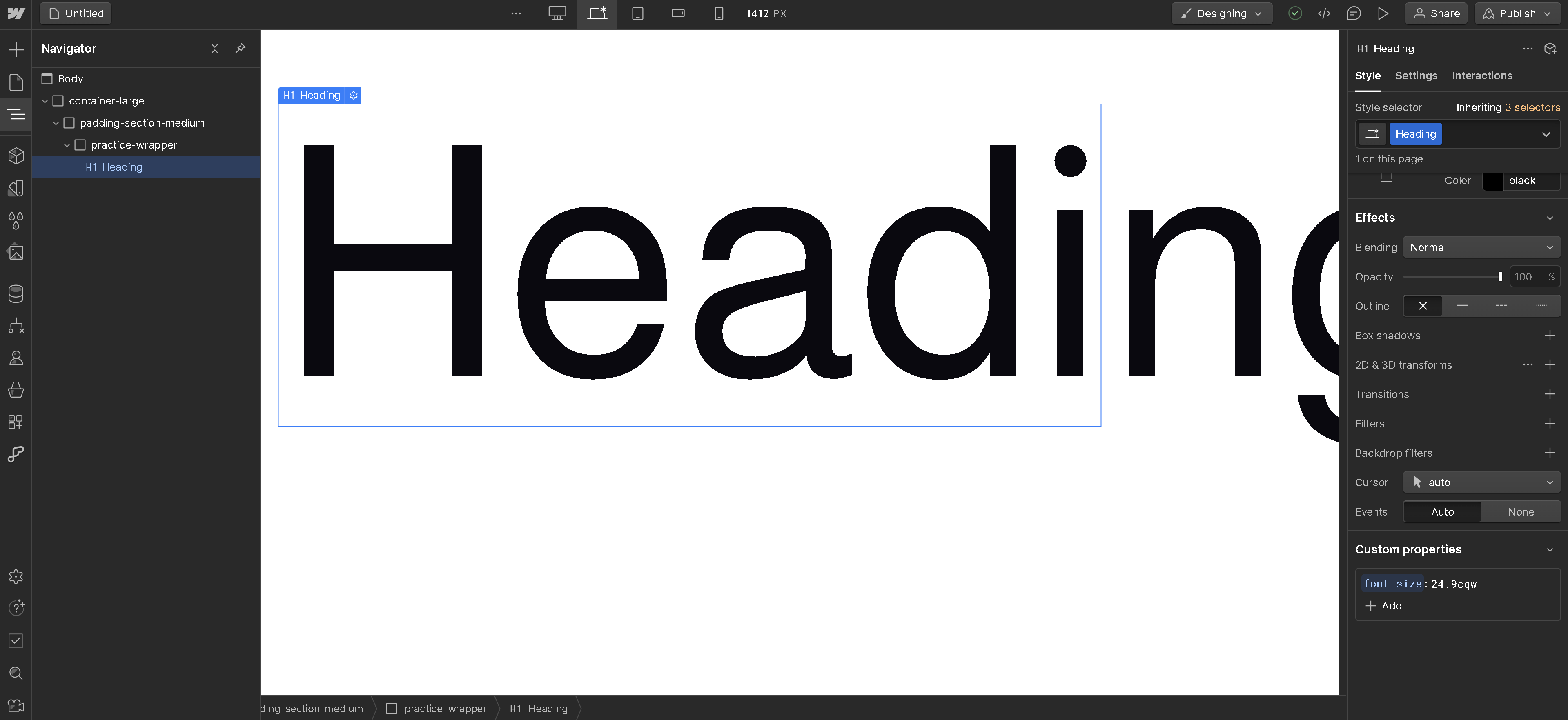This screenshot has height=720, width=1568.
Task: Open the Search magnifier icon
Action: coord(16,673)
